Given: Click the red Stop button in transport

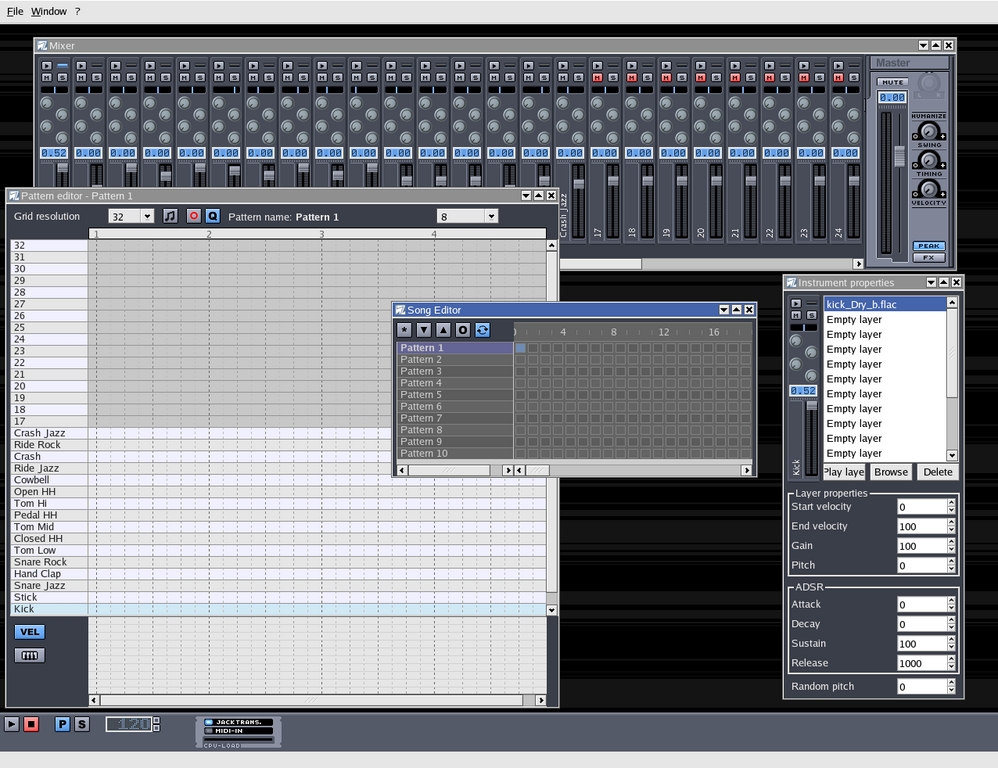Looking at the screenshot, I should click(x=31, y=724).
